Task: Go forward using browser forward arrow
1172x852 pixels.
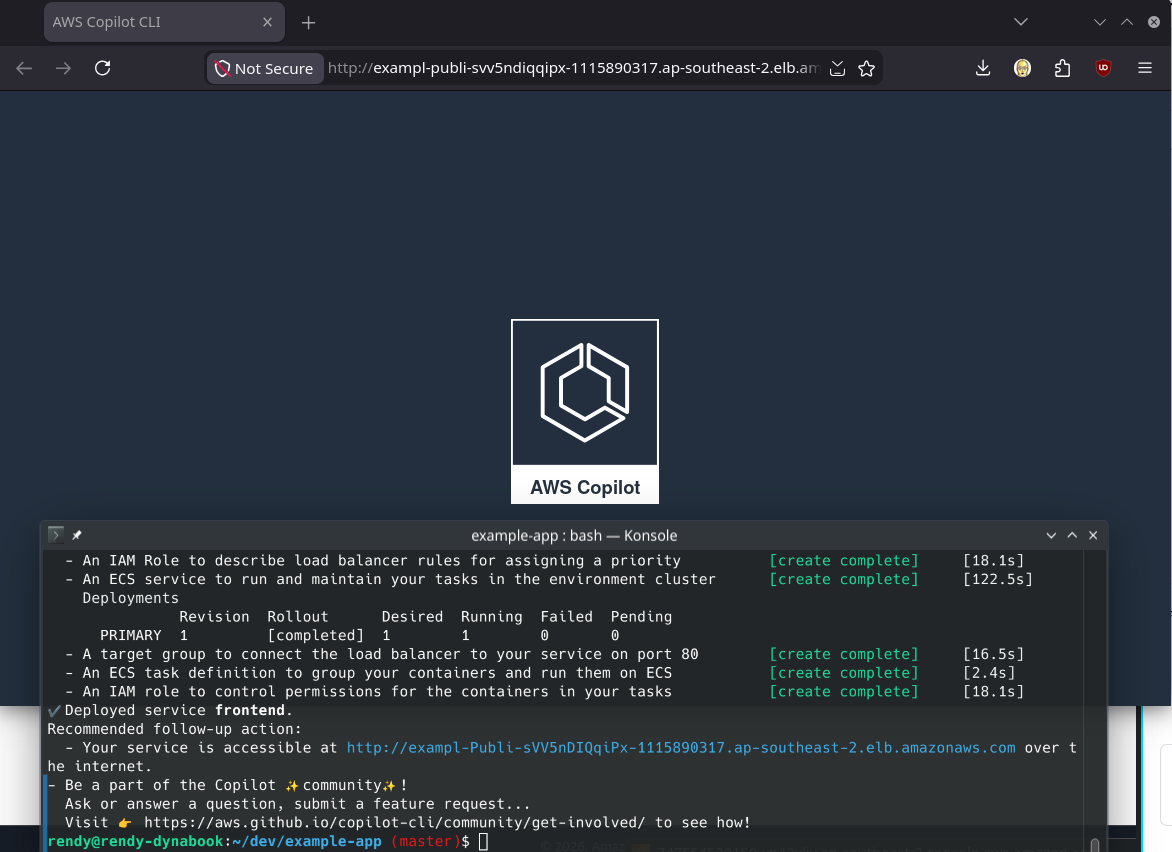Action: [x=64, y=69]
